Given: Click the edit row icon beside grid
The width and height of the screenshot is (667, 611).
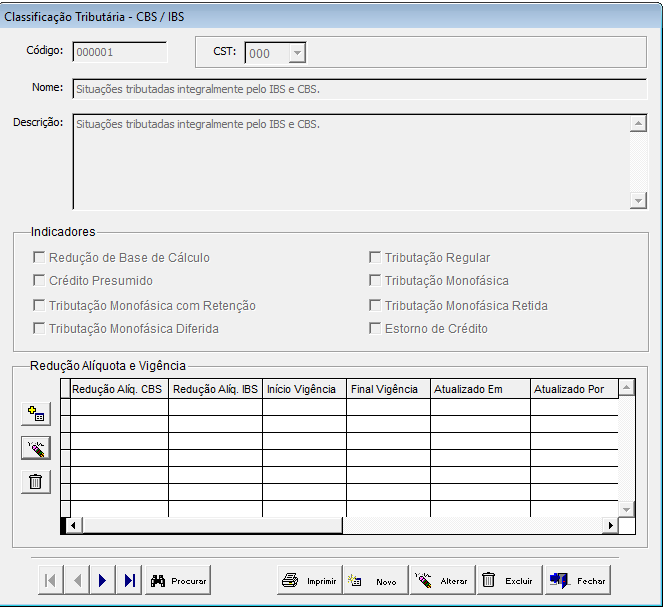Looking at the screenshot, I should point(35,447).
